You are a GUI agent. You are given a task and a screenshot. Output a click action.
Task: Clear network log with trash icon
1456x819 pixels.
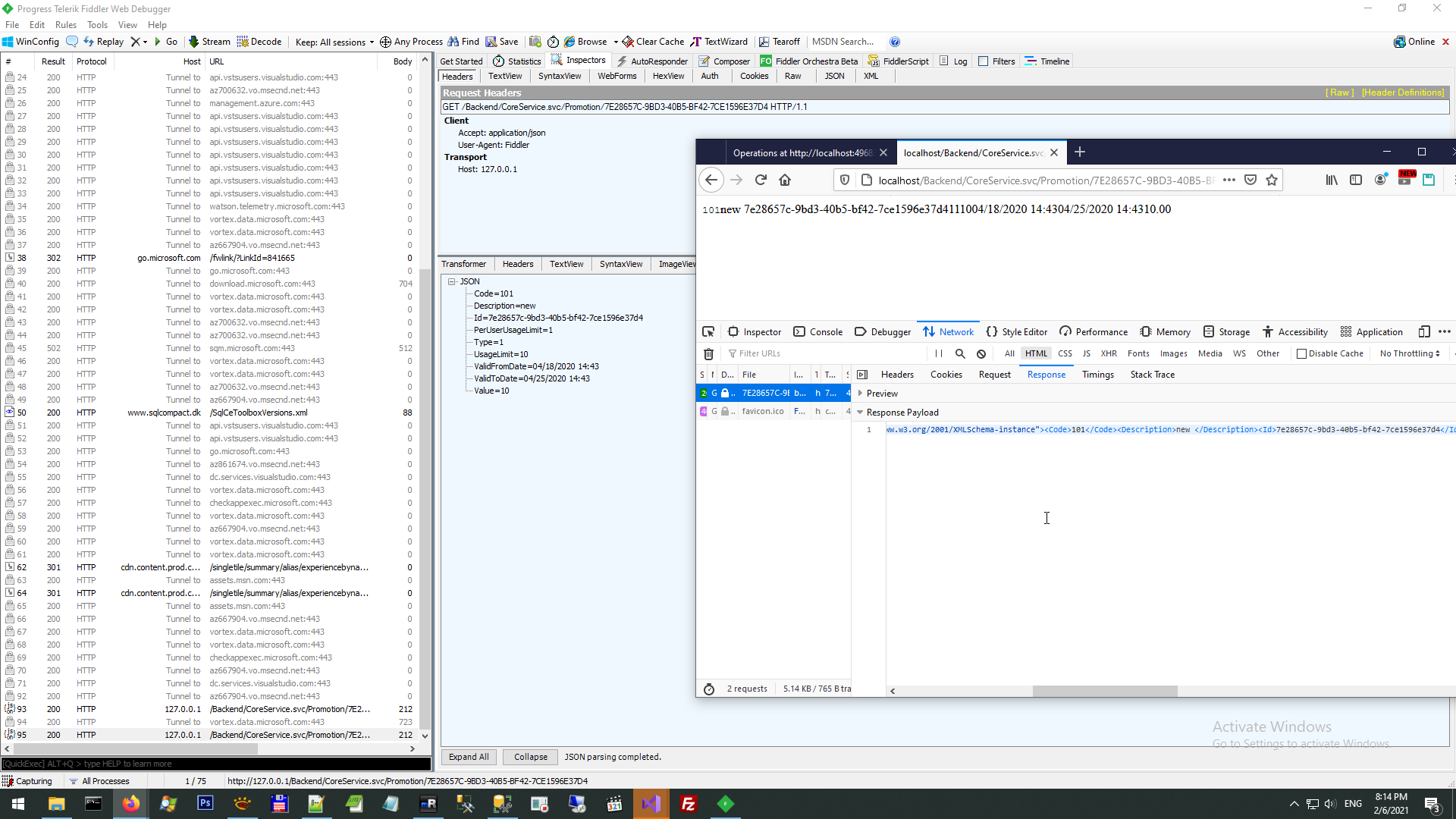(x=708, y=354)
